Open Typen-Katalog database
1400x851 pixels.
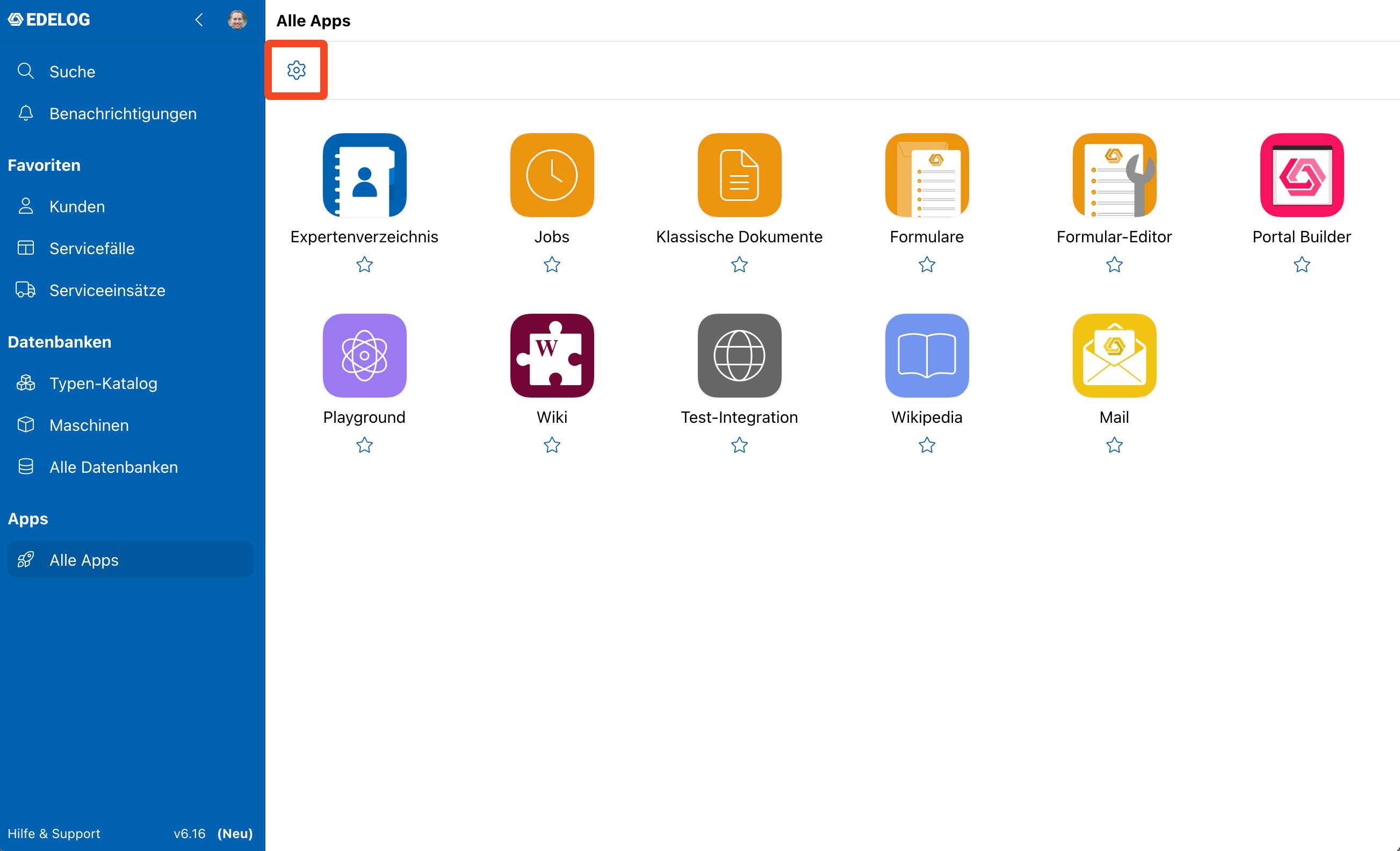pyautogui.click(x=131, y=383)
